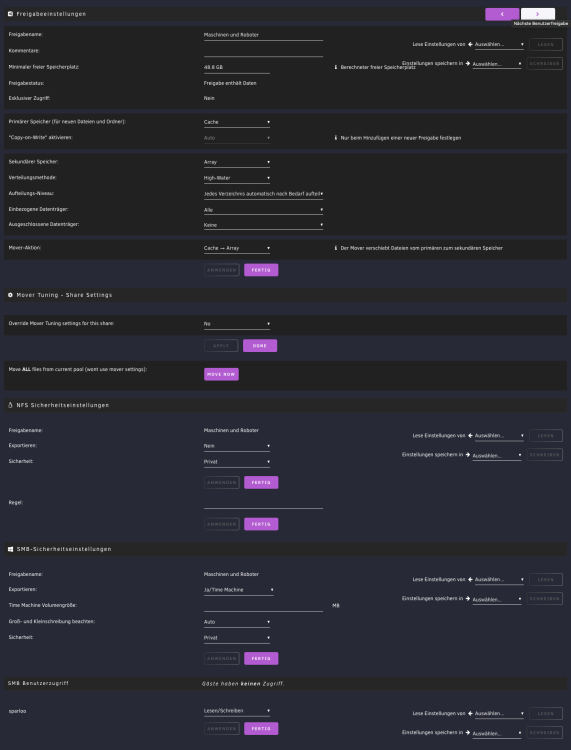Open the Ausgeschlossene Datenträger dropdown showing Keine
Screen dimensions: 571x750
263,225
